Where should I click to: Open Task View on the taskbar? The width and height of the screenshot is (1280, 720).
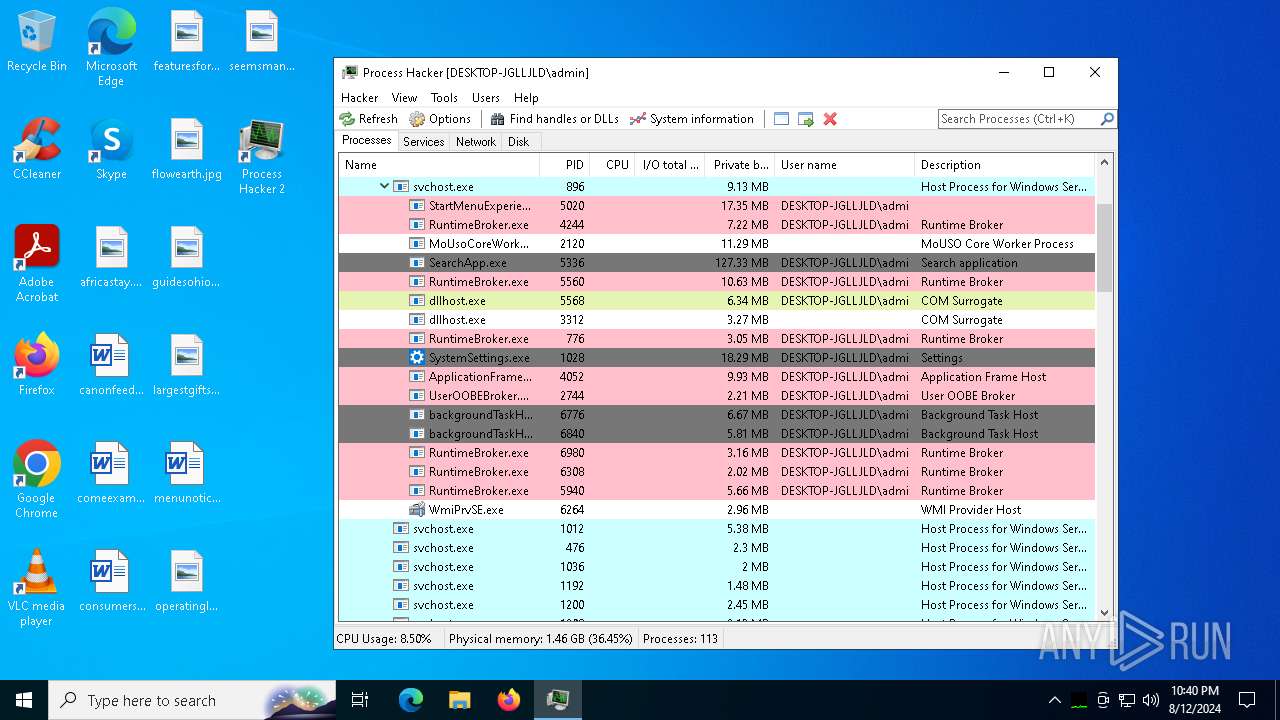(360, 700)
